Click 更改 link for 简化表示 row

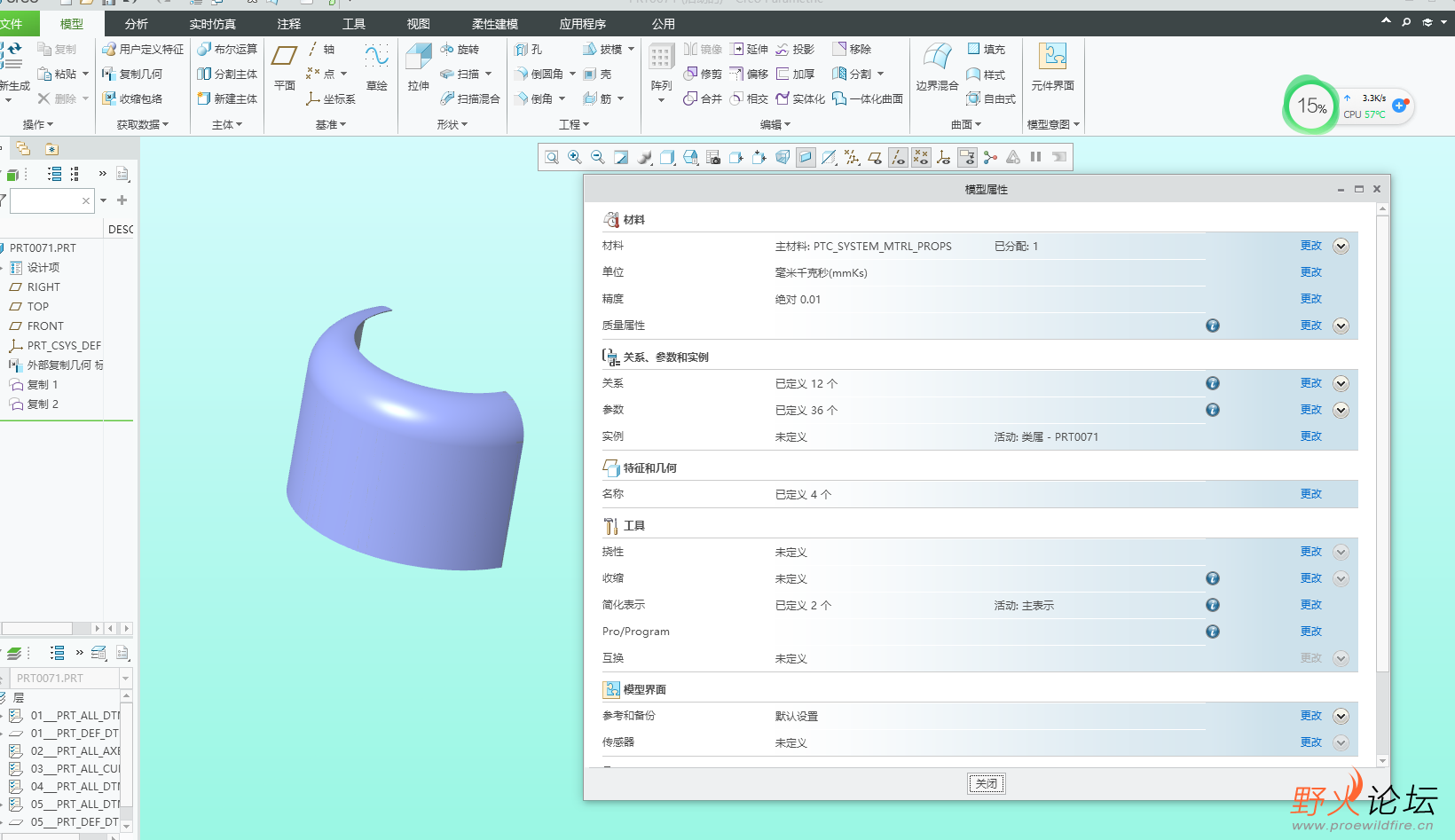pyautogui.click(x=1310, y=605)
